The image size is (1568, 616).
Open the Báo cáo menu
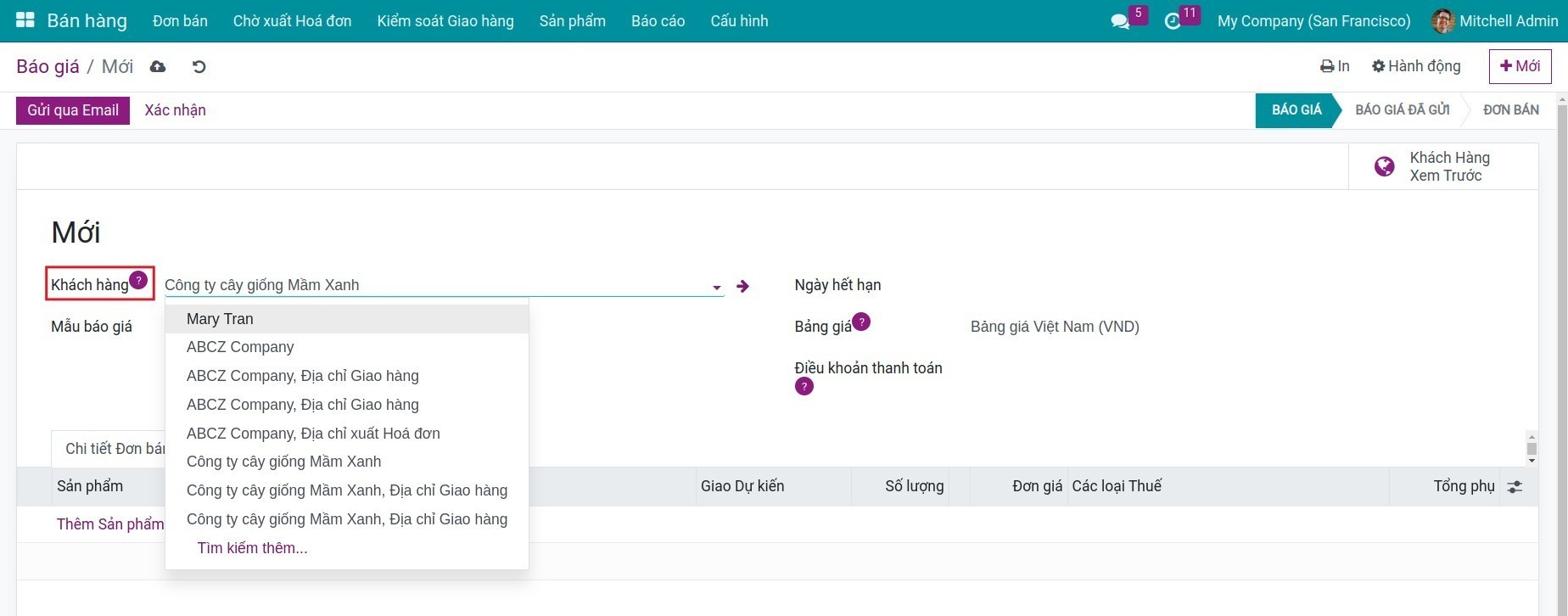pos(658,21)
